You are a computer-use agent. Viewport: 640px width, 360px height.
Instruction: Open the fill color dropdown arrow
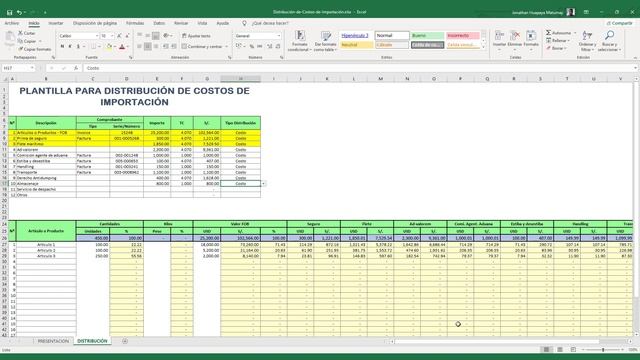(x=115, y=47)
